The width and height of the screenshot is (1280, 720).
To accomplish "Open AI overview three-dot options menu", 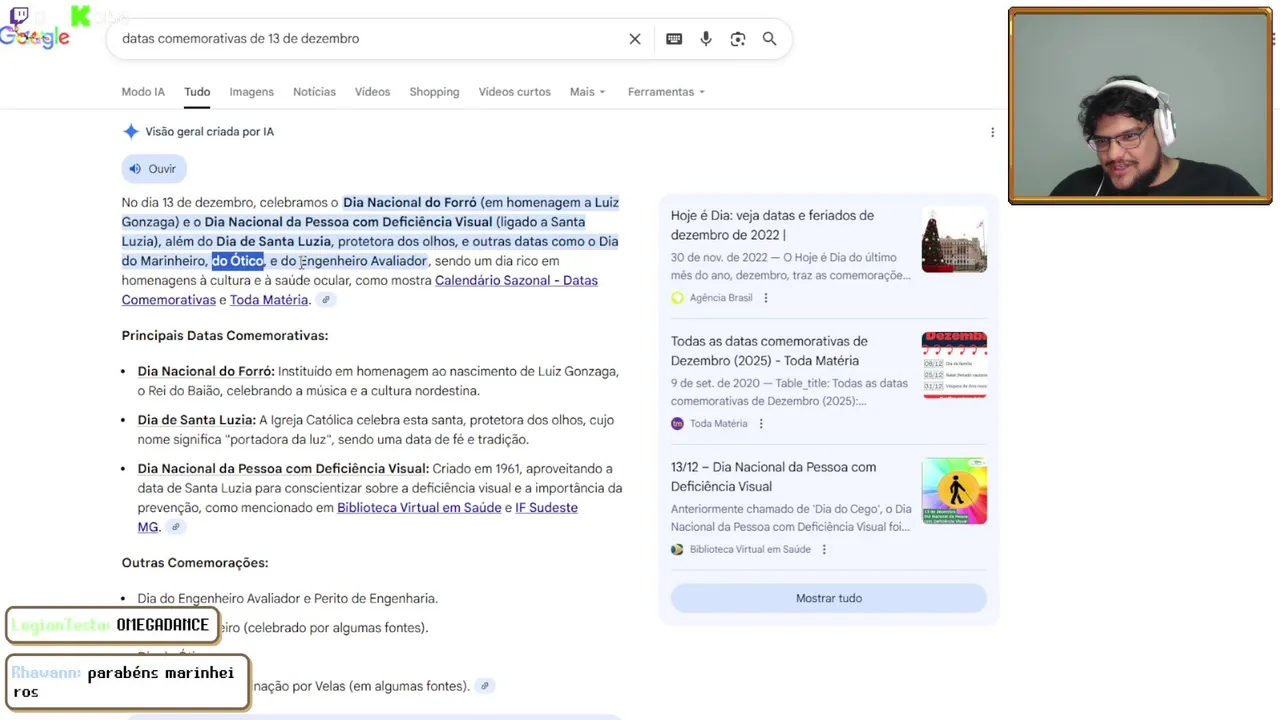I will click(x=992, y=132).
